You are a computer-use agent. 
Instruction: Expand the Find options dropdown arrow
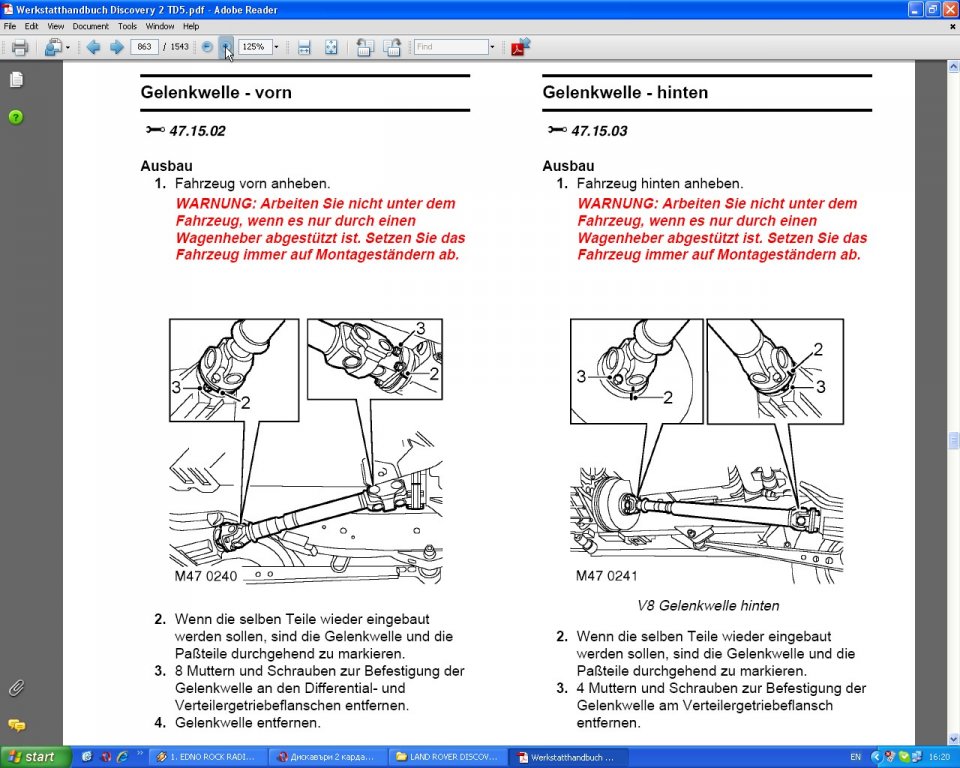pyautogui.click(x=492, y=47)
